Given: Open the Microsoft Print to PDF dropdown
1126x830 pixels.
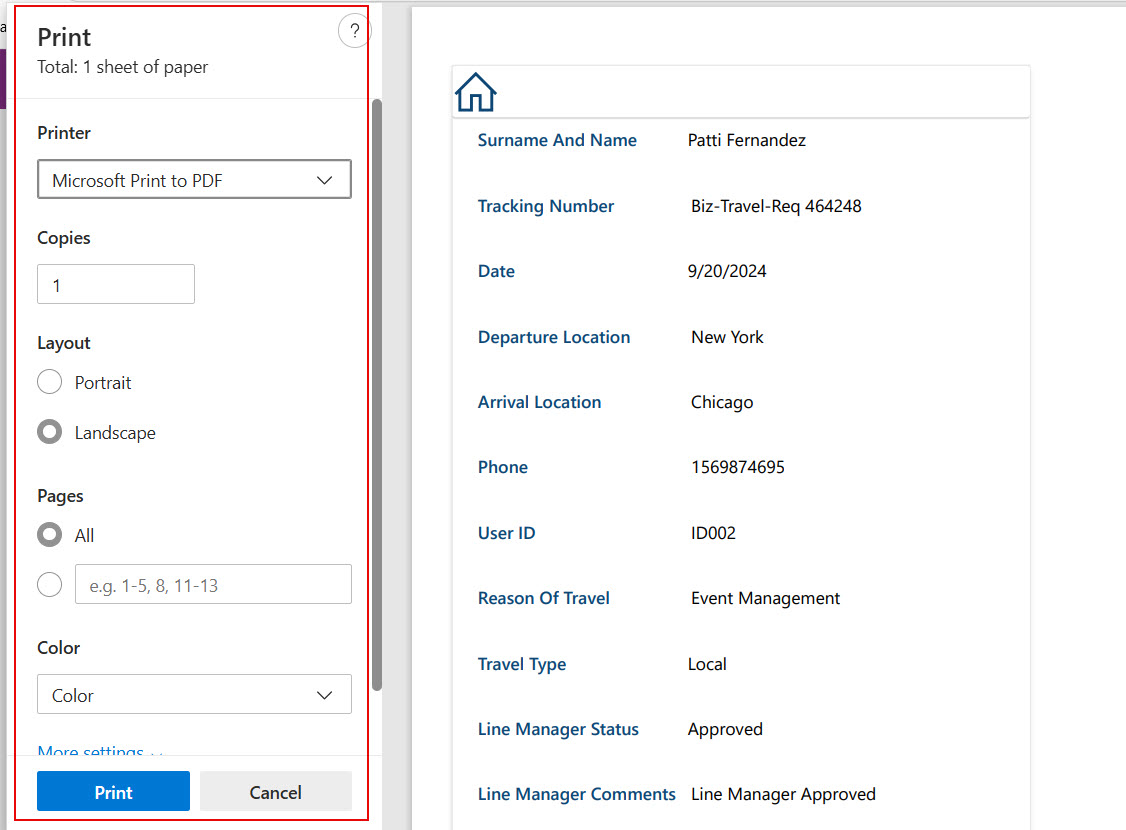Looking at the screenshot, I should 194,179.
